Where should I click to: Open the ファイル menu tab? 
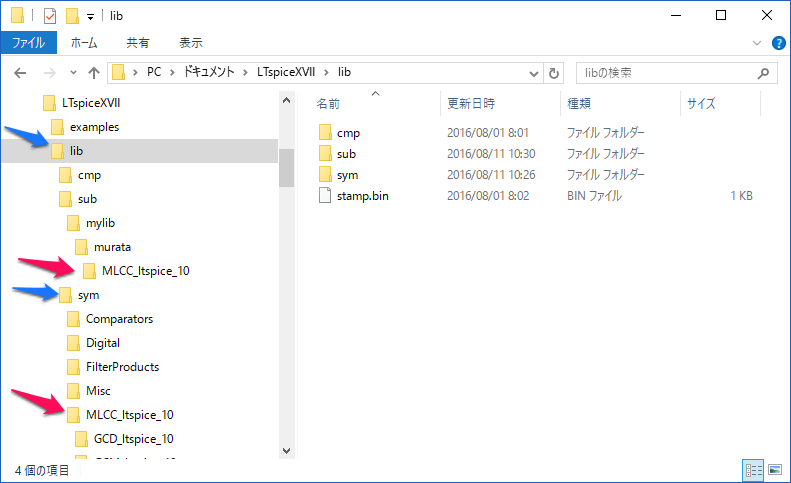pyautogui.click(x=29, y=43)
